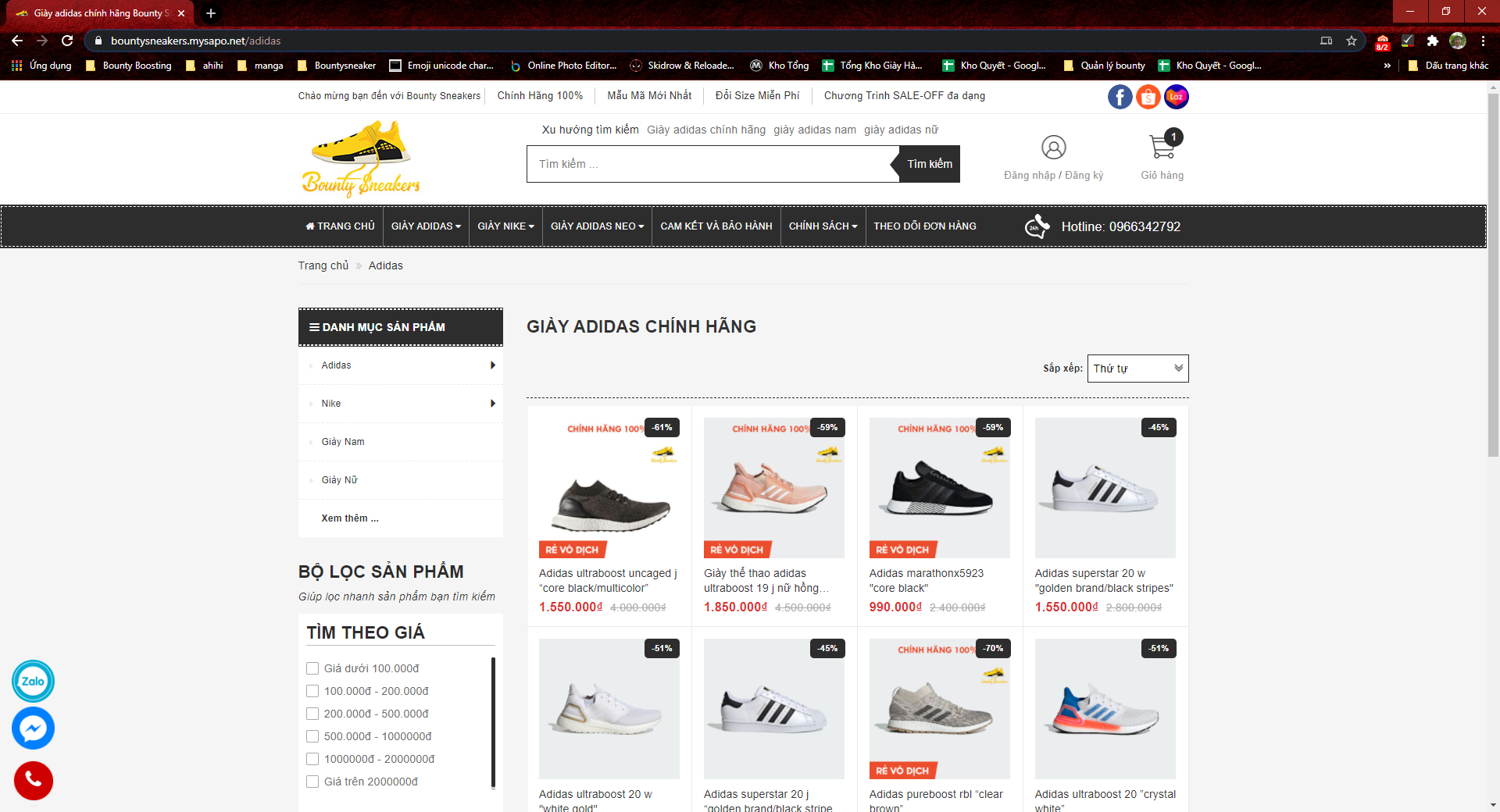
Task: Close the Giày adidas chính hãng tab
Action: coord(181,13)
